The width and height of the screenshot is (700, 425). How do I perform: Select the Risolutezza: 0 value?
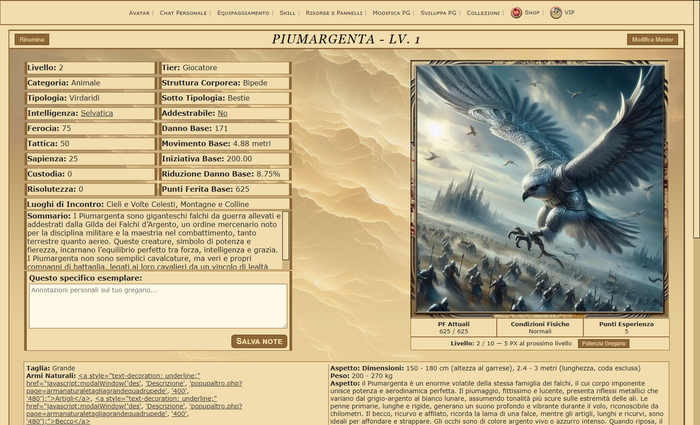pyautogui.click(x=90, y=189)
